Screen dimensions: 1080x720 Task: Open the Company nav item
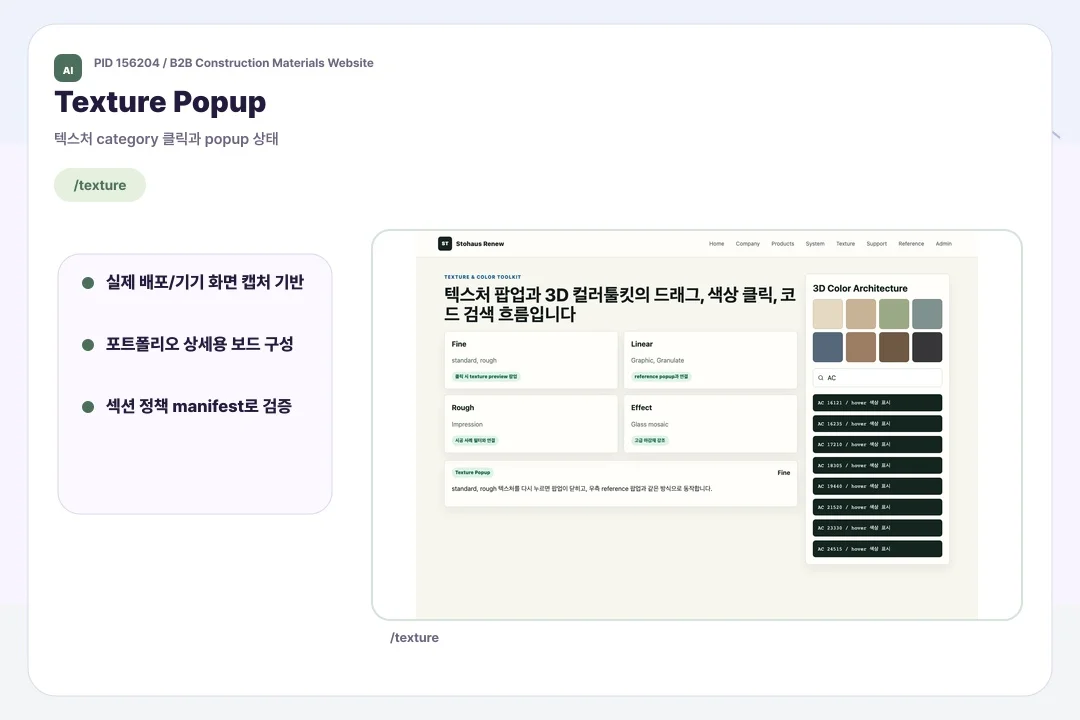coord(747,244)
